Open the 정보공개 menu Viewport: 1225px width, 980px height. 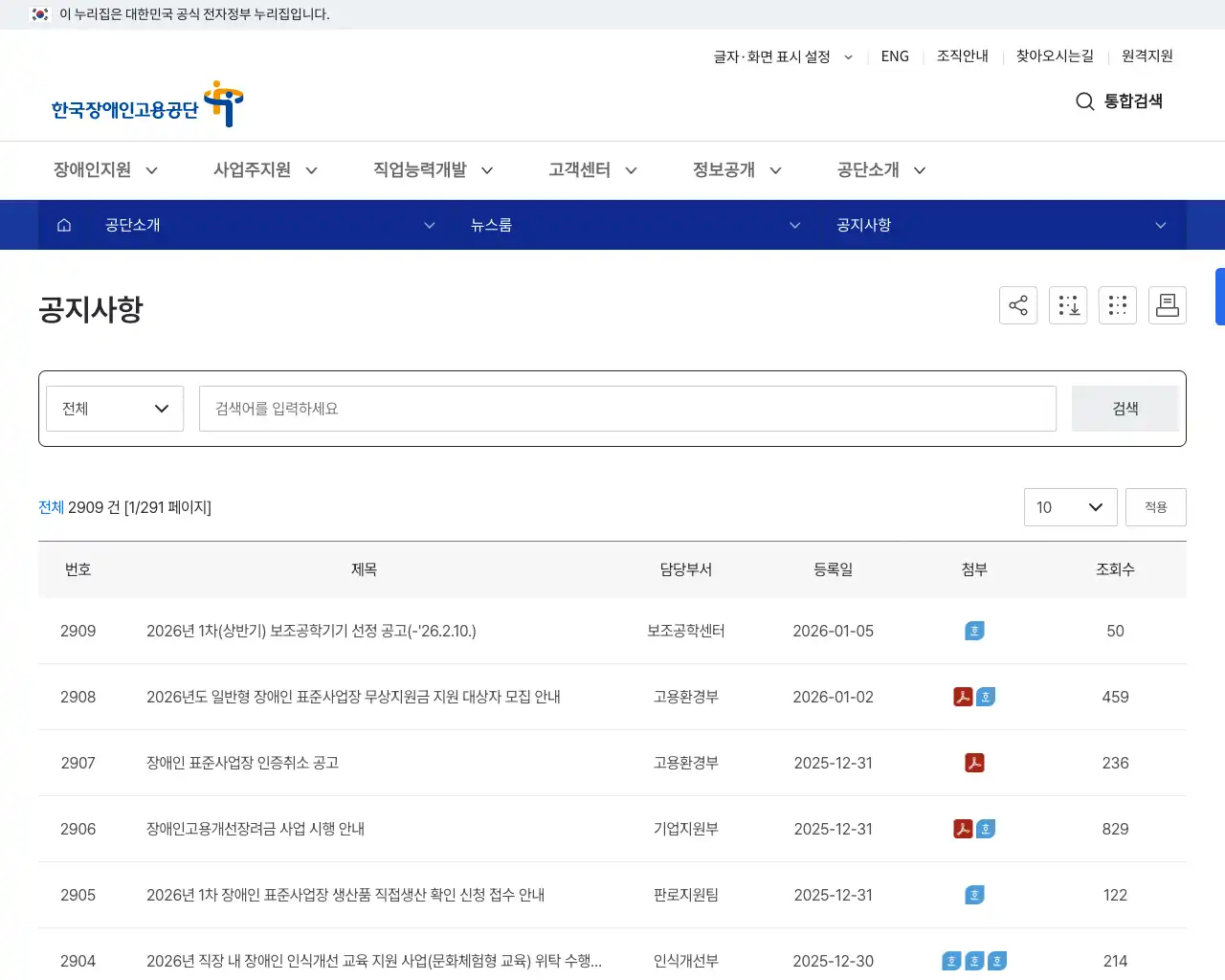[x=724, y=169]
